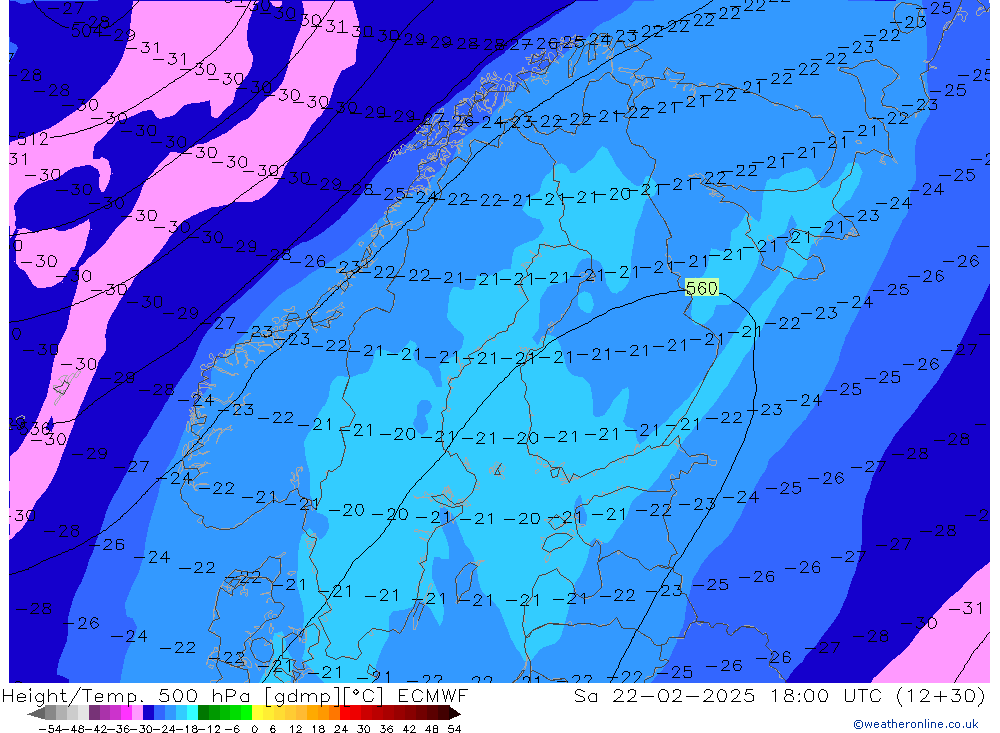Click the light pink swatch left of the dark blue one
Image resolution: width=1000 pixels, height=733 pixels.
point(137,713)
